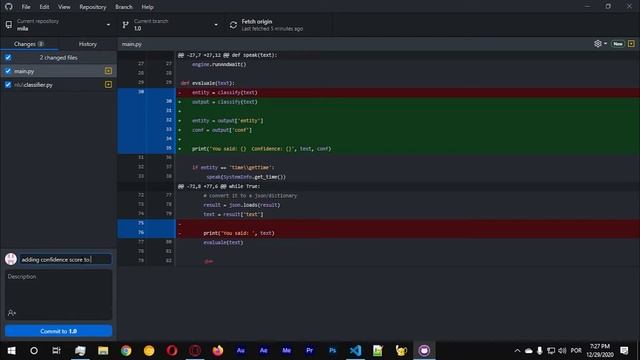Open Cortana search circle on taskbar

pyautogui.click(x=34, y=351)
